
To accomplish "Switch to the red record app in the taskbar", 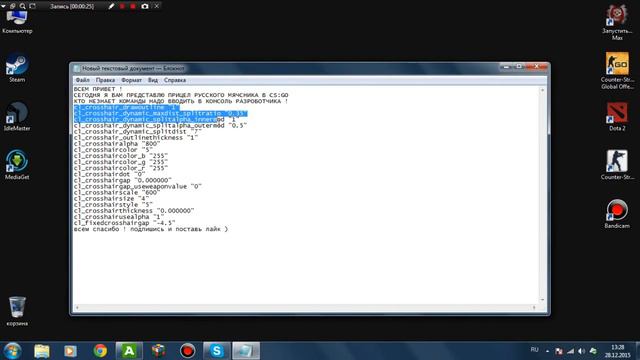I will pos(188,351).
